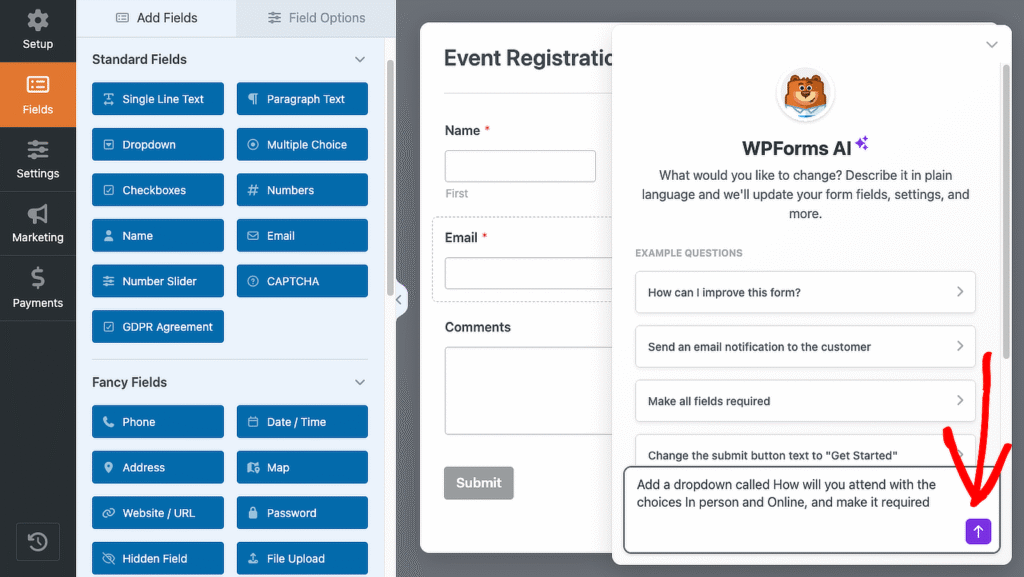1024x577 pixels.
Task: Click the Event Registration form title
Action: (x=528, y=58)
